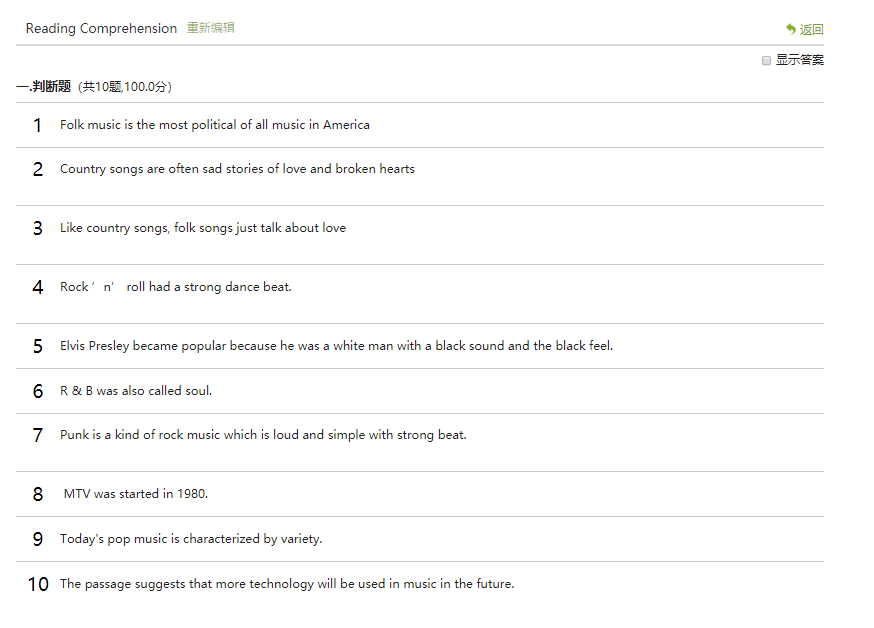Click the green return arrow icon
Viewport: 874px width, 628px height.
pyautogui.click(x=791, y=30)
